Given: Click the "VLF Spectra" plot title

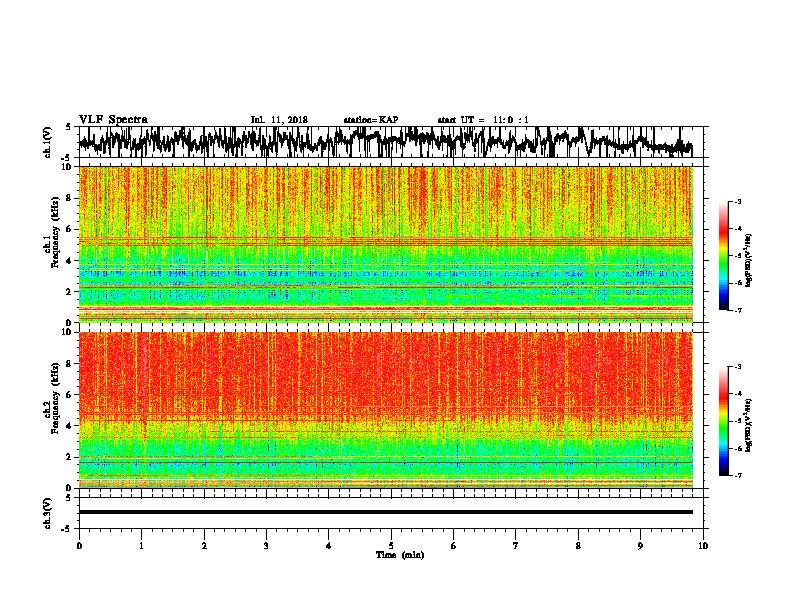Looking at the screenshot, I should point(113,119).
